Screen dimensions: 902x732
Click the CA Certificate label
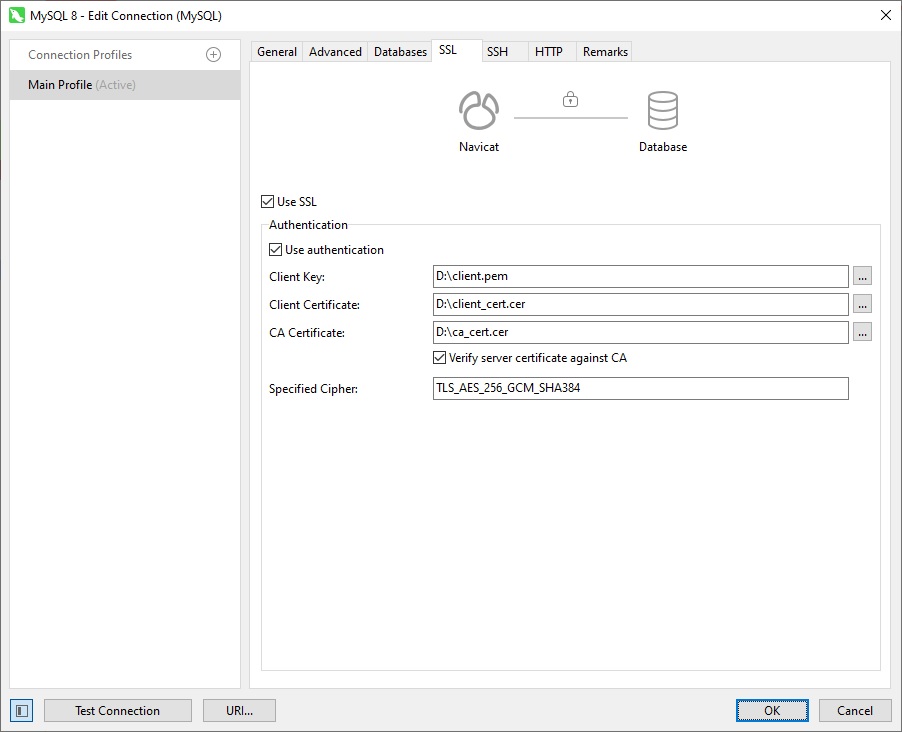pyautogui.click(x=307, y=333)
